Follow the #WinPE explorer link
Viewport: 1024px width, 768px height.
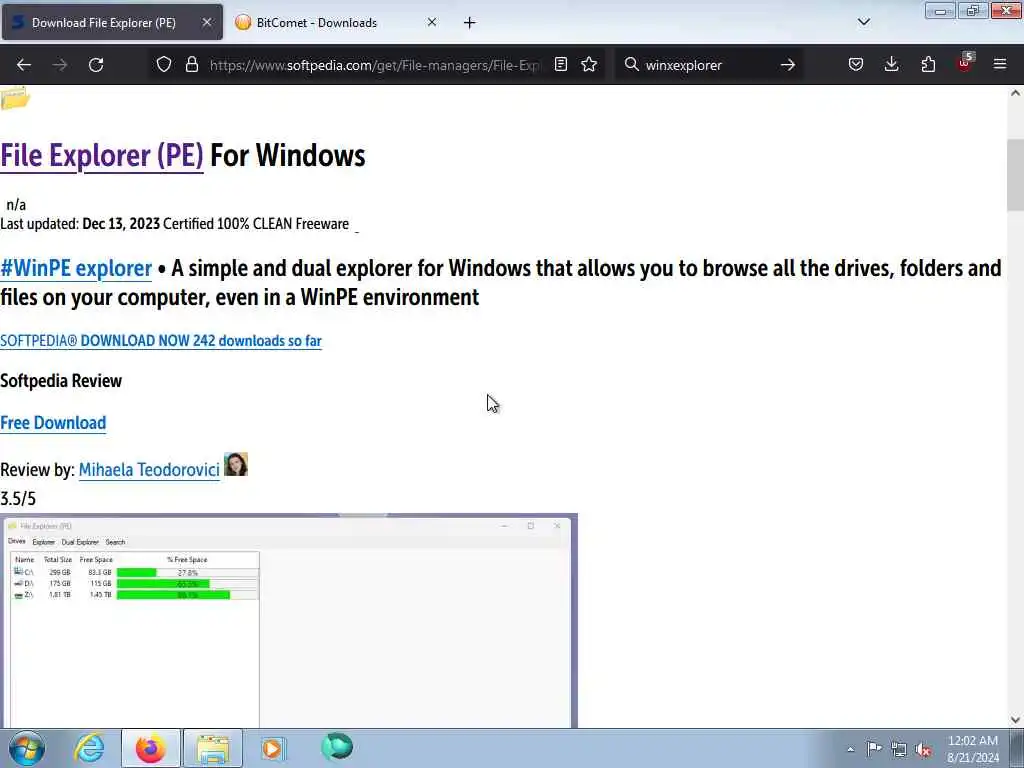click(x=76, y=268)
